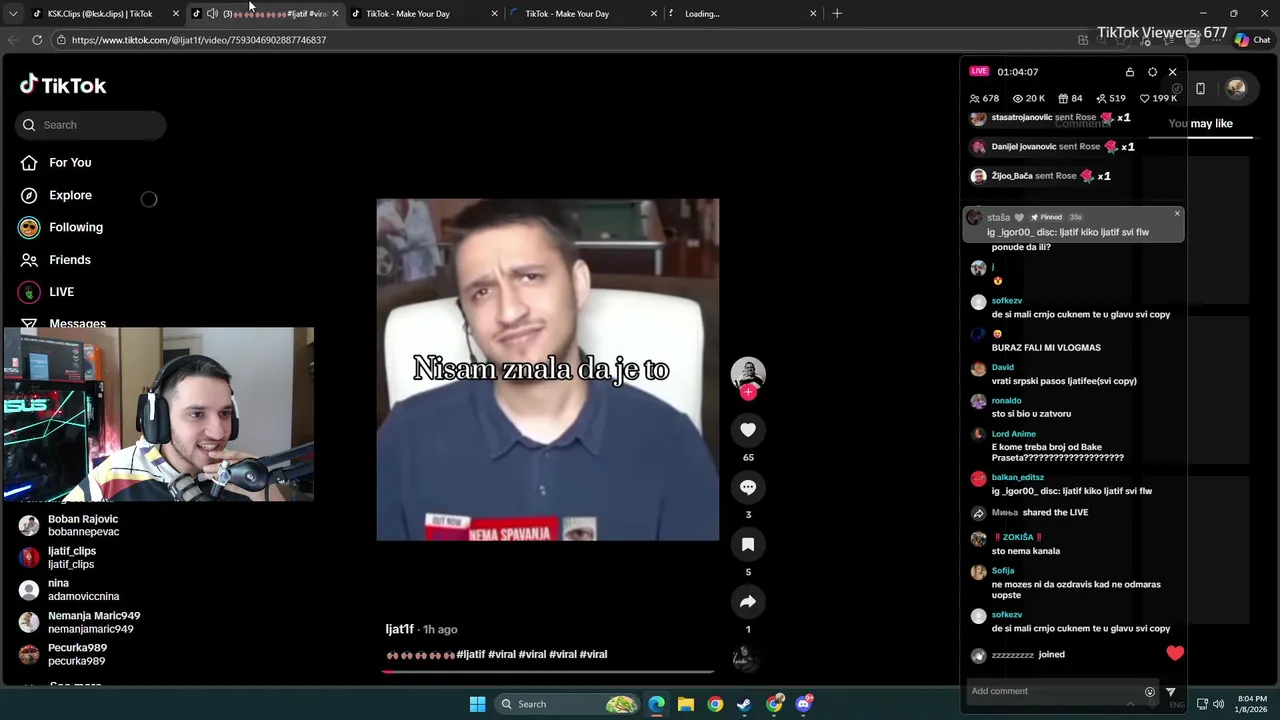The width and height of the screenshot is (1280, 720).
Task: Click the 20 K views eye icon
Action: point(1018,98)
